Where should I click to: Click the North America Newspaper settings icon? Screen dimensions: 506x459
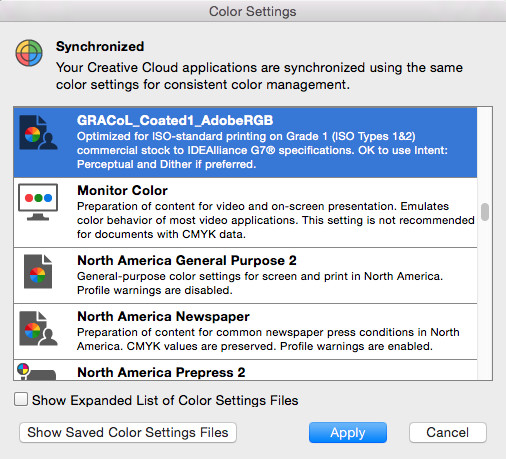click(38, 329)
